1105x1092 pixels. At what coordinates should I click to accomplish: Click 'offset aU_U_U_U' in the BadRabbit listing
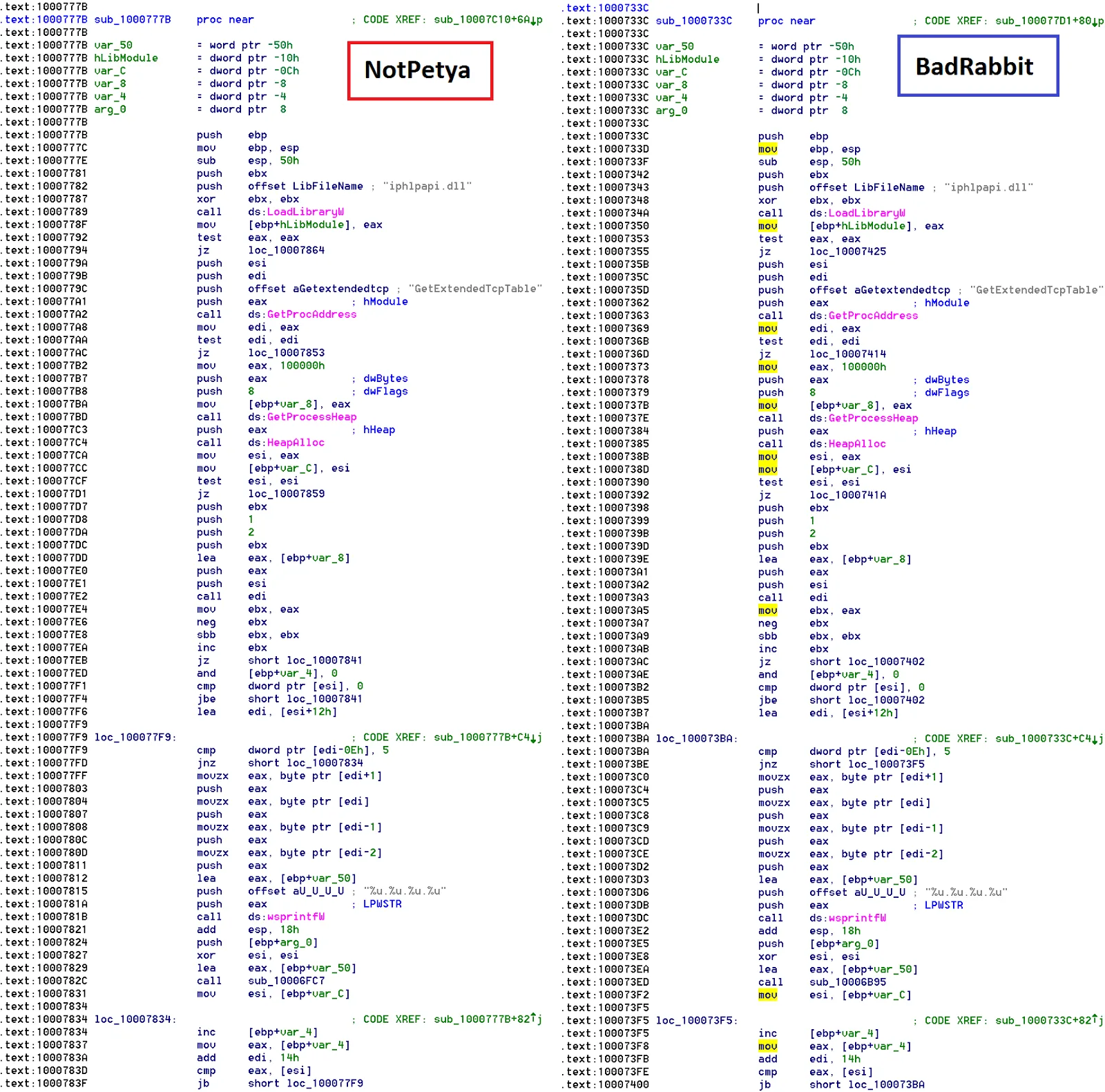(x=857, y=892)
